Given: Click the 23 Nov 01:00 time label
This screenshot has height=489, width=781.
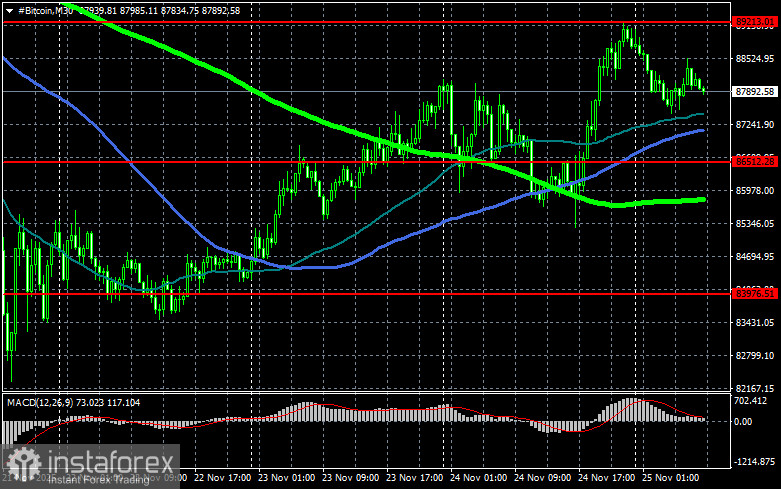Looking at the screenshot, I should coord(286,478).
